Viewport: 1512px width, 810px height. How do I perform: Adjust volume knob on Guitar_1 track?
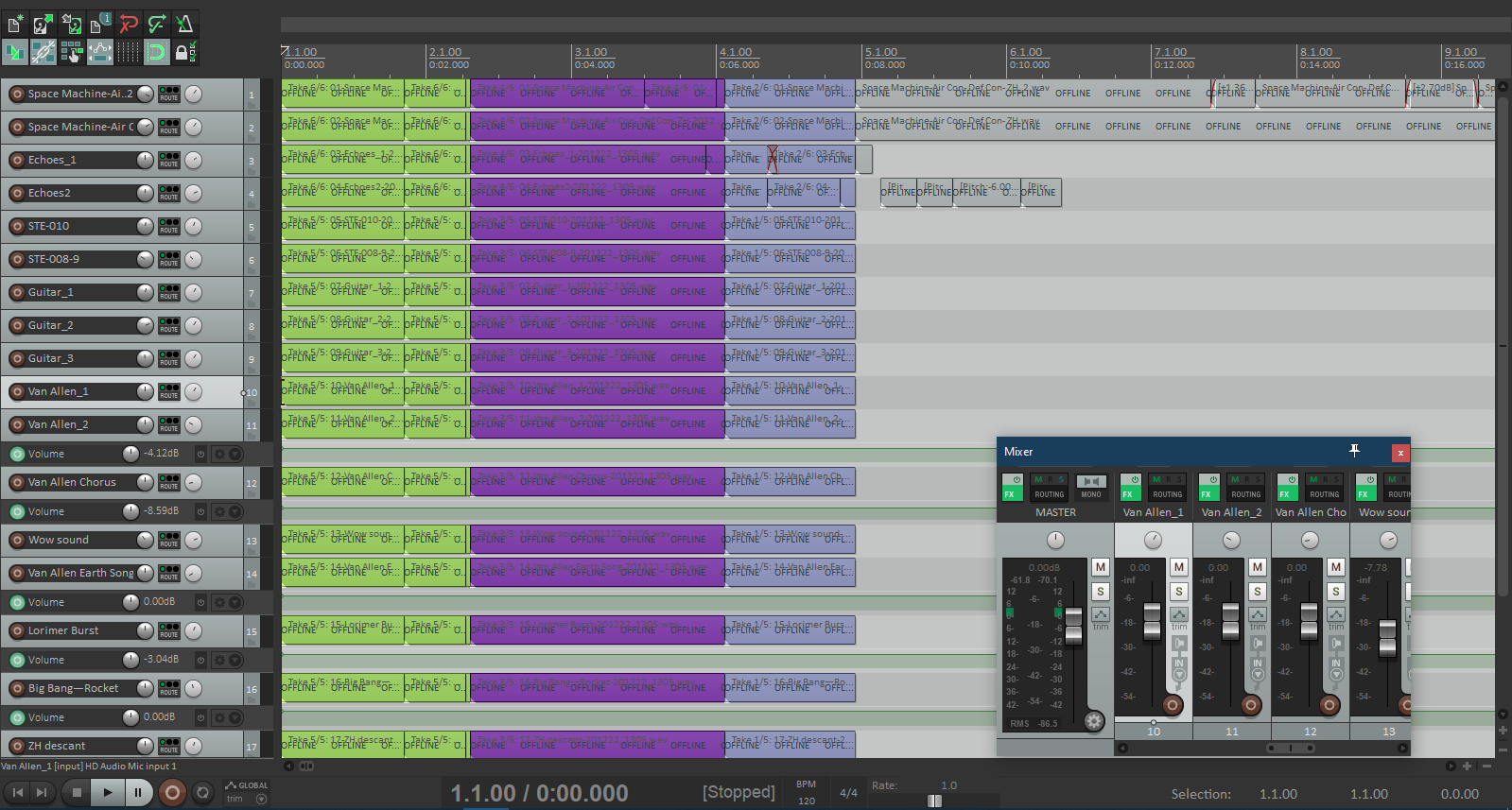[x=145, y=292]
